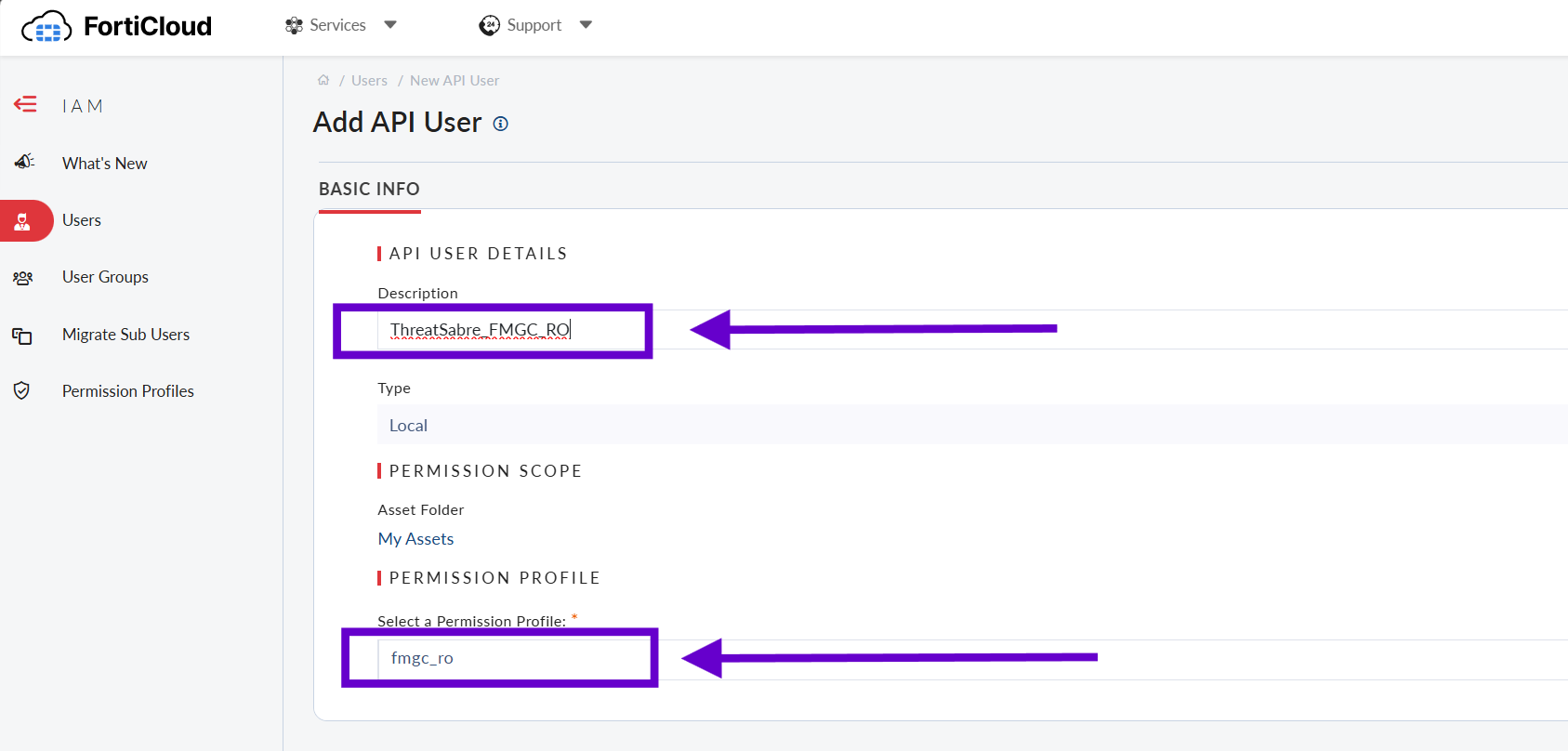This screenshot has width=1568, height=751.
Task: Go to What's New in the sidebar
Action: tap(105, 164)
